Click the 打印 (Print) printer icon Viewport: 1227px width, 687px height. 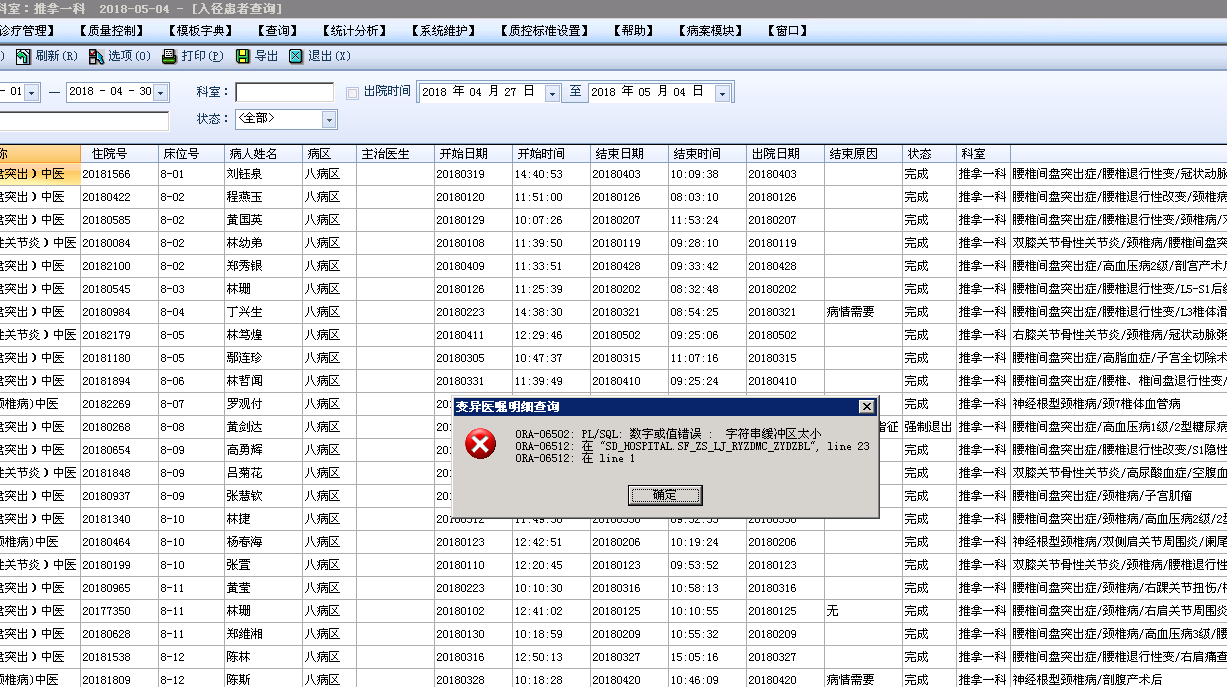(171, 57)
